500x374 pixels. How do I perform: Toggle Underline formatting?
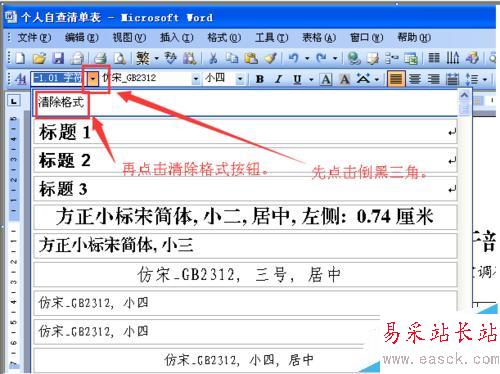297,79
